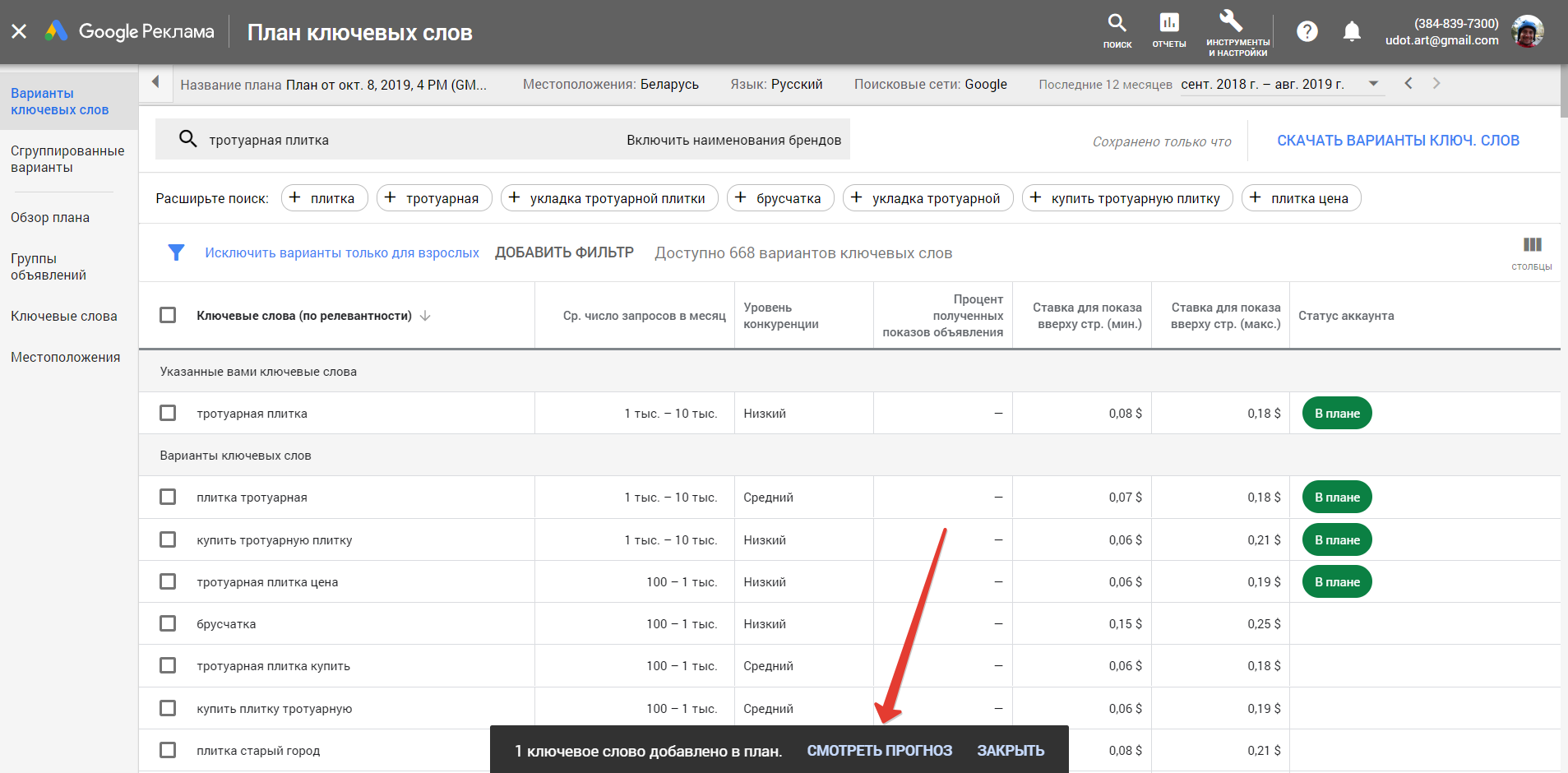This screenshot has width=1568, height=773.
Task: Tick the checkbox for брусчатка
Action: (x=168, y=623)
